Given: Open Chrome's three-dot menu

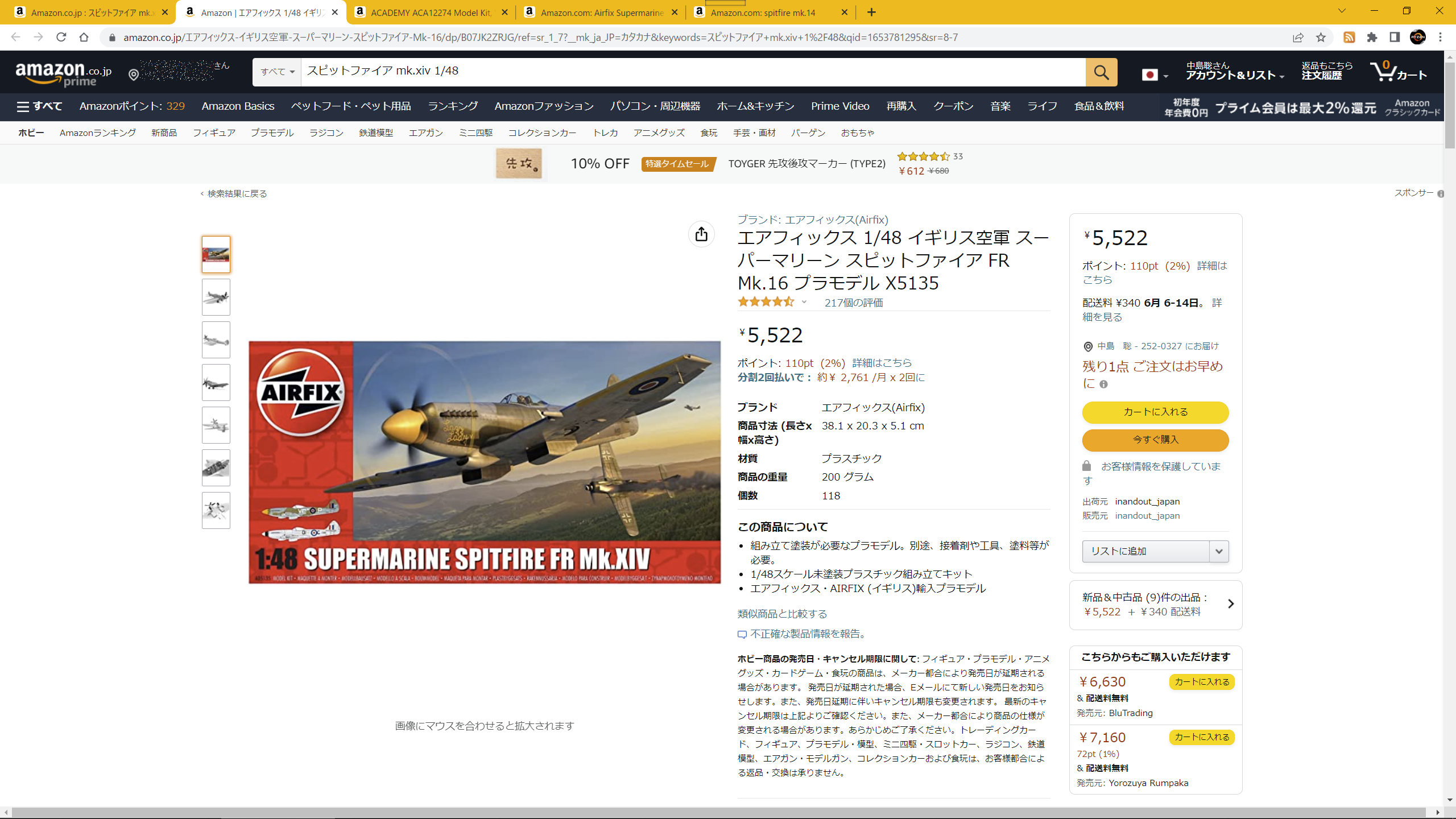Looking at the screenshot, I should [1440, 38].
